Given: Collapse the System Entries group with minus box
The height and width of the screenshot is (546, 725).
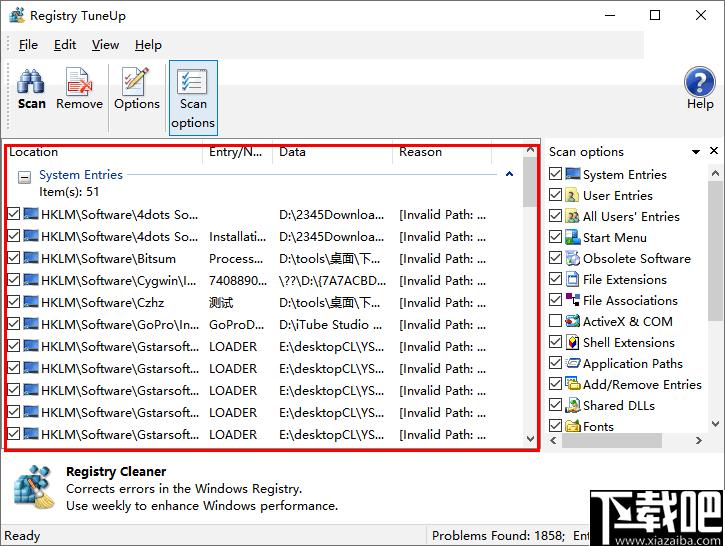Looking at the screenshot, I should (24, 177).
